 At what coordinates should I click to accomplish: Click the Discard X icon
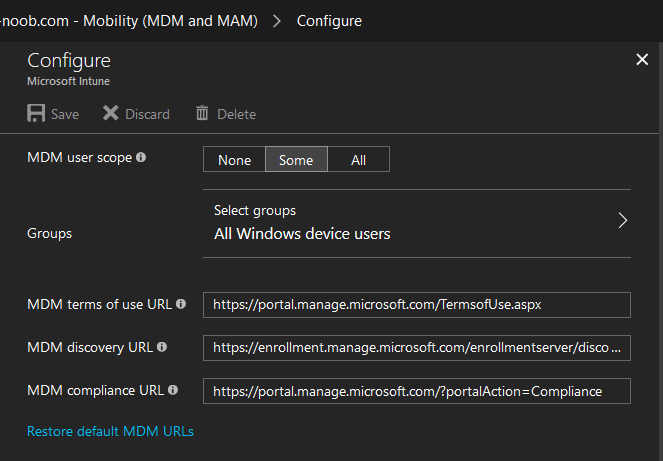[110, 113]
